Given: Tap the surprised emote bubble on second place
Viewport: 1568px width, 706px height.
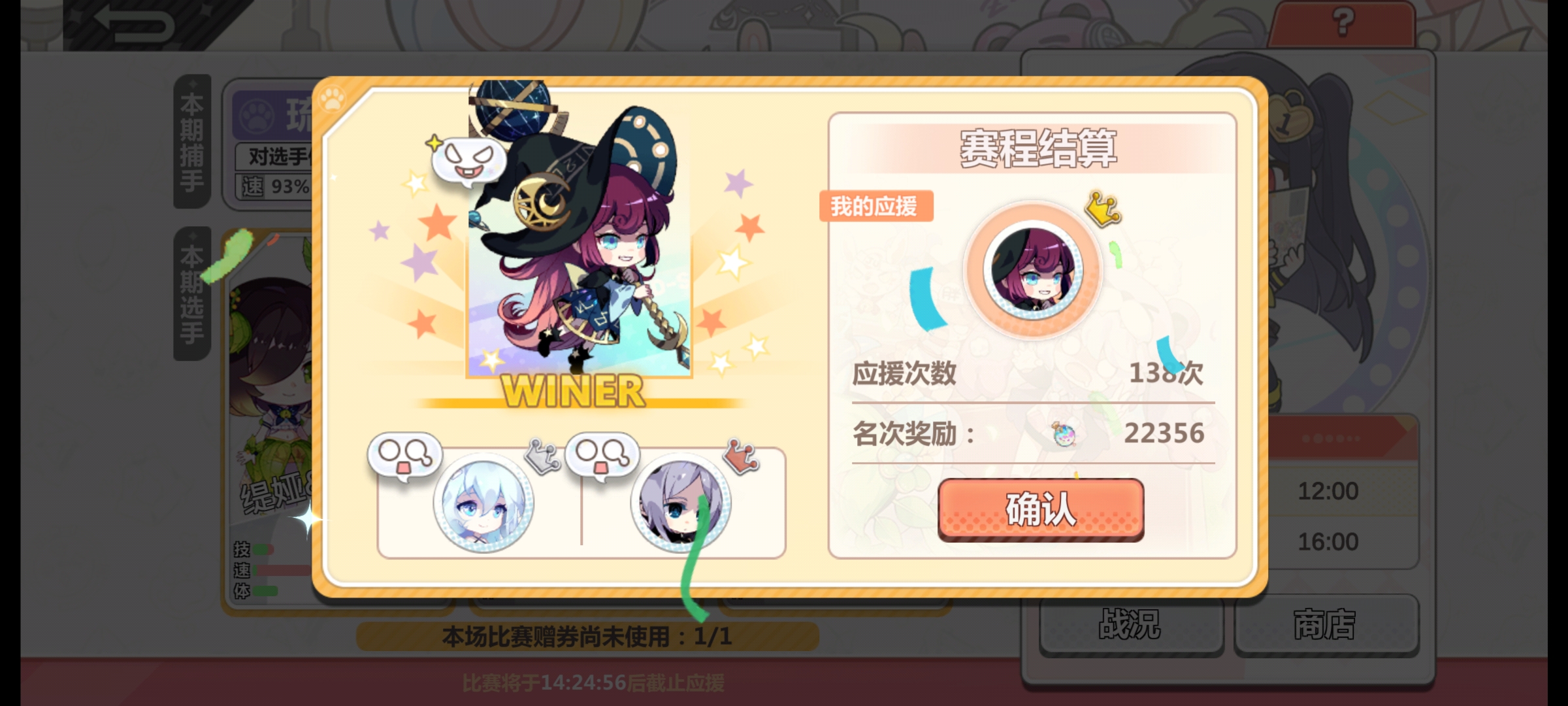Looking at the screenshot, I should tap(405, 456).
